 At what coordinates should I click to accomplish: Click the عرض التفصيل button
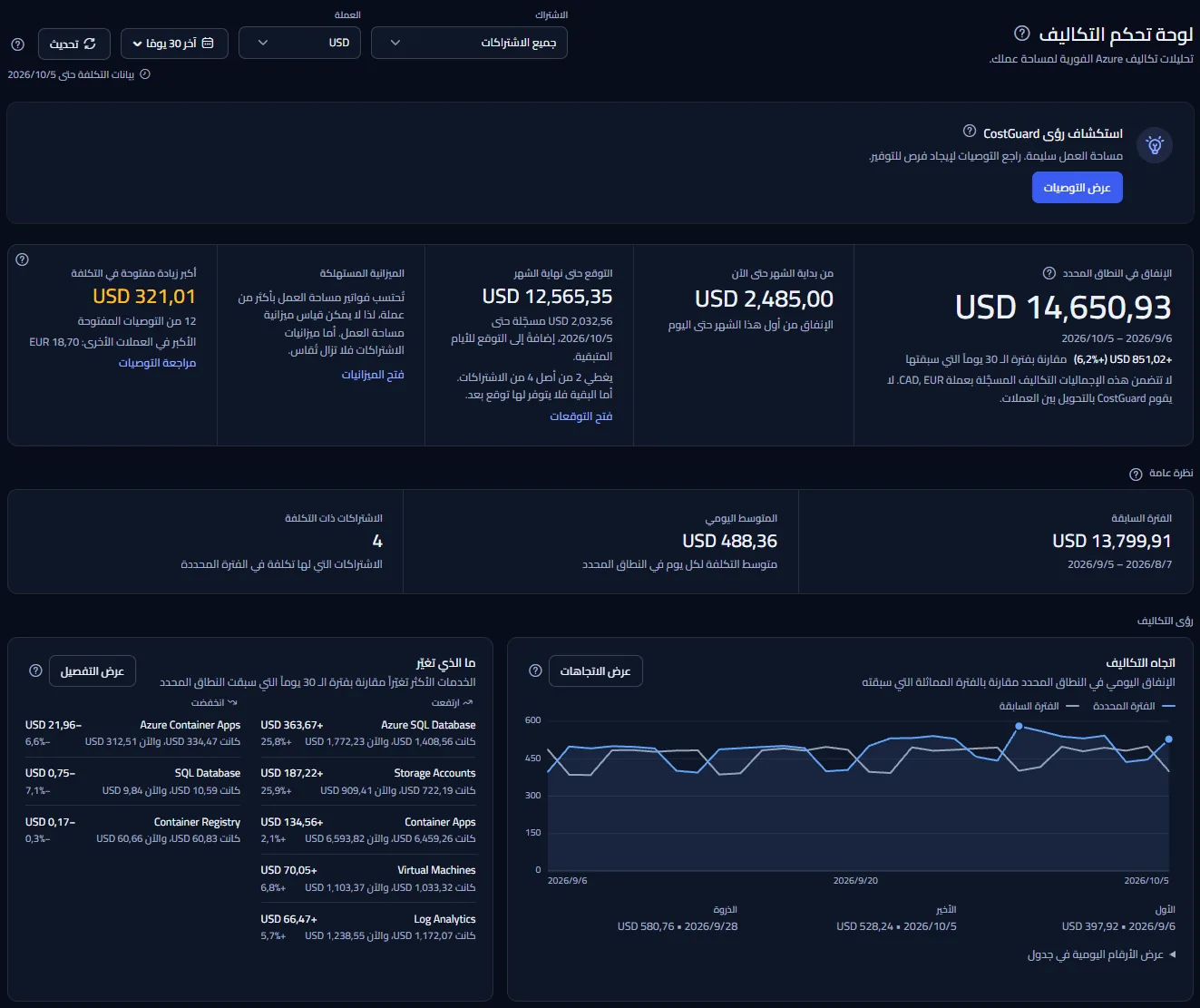pyautogui.click(x=93, y=670)
